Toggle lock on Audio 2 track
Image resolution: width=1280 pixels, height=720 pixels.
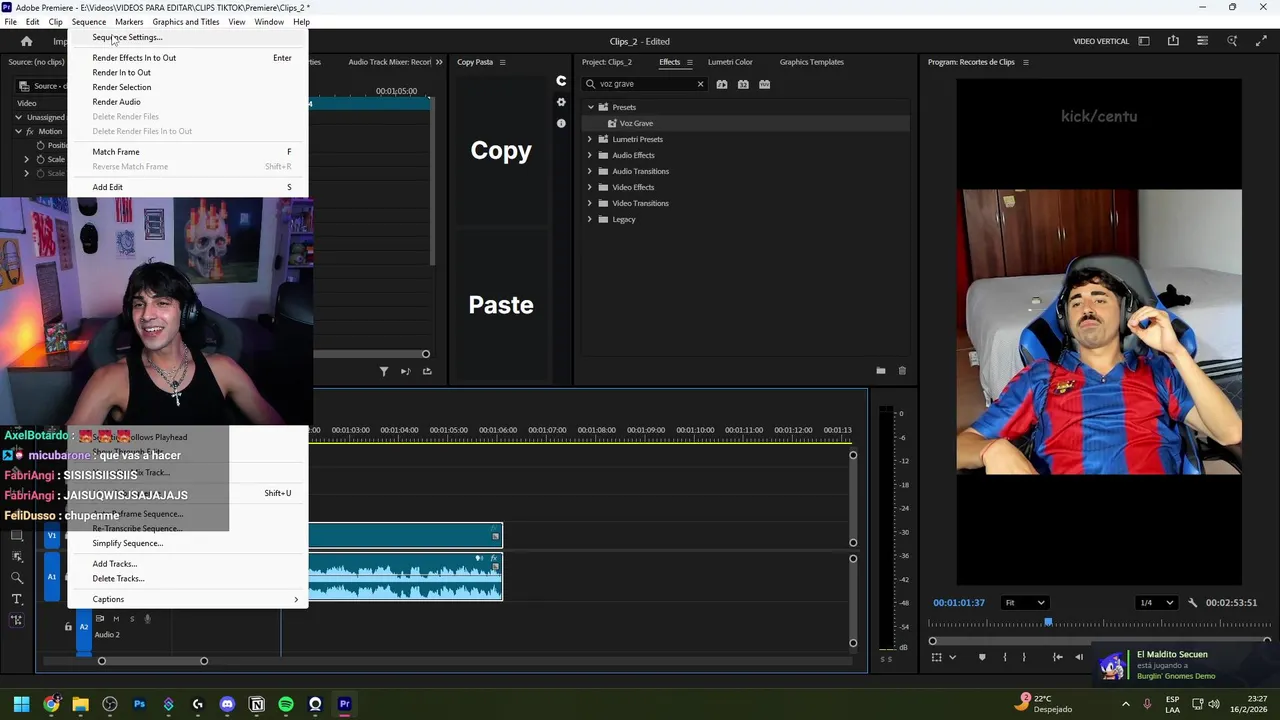68,627
